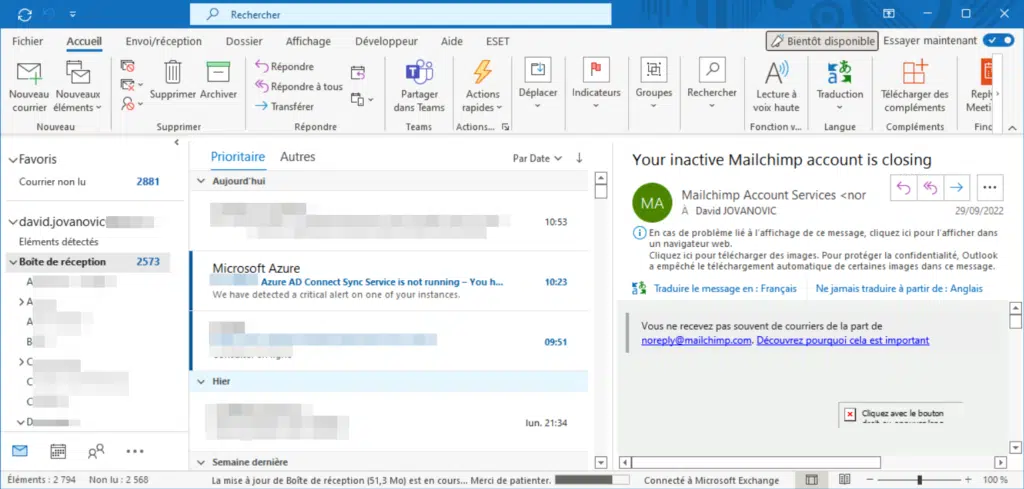Click Découvrez pourquoi cela est important link
1024x489 pixels.
842,340
